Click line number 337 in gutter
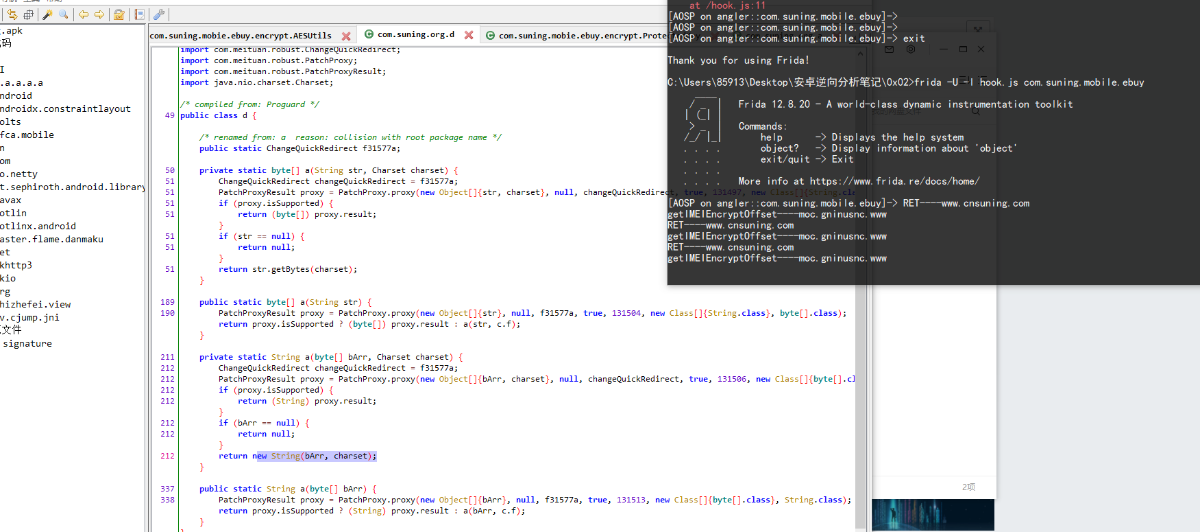This screenshot has width=1200, height=532. coord(168,489)
